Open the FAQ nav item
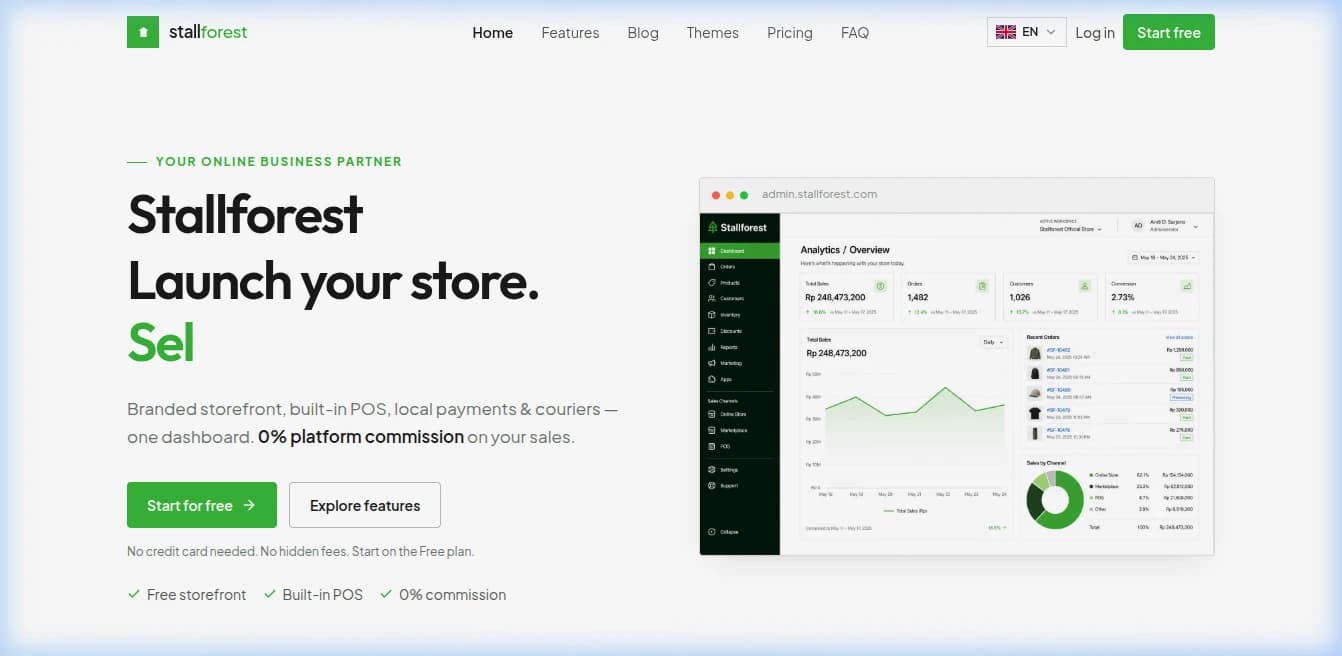 tap(855, 33)
